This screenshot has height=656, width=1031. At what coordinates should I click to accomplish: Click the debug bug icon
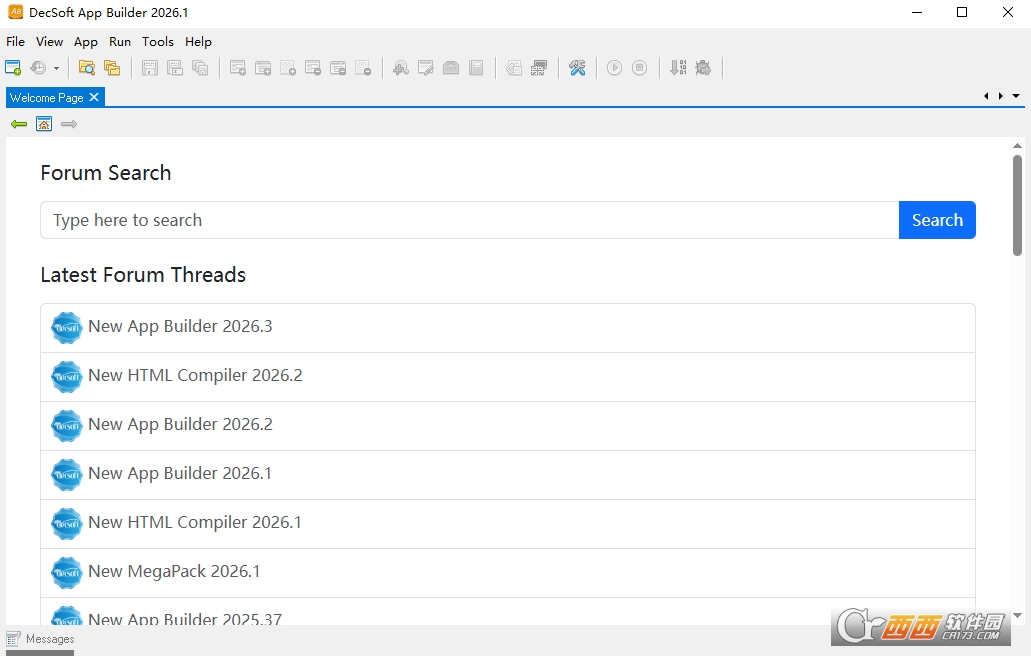(703, 68)
